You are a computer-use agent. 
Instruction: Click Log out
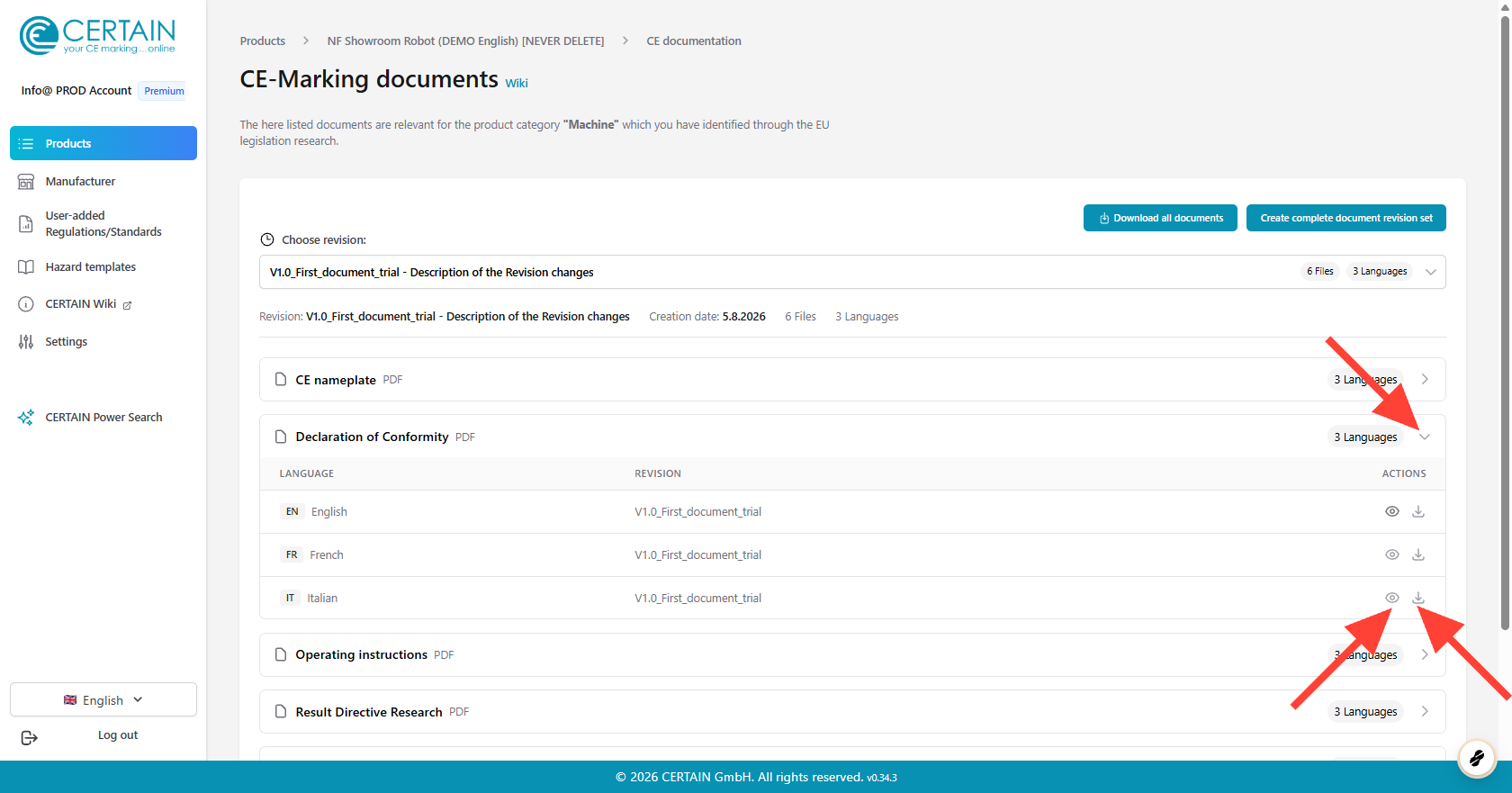click(118, 735)
